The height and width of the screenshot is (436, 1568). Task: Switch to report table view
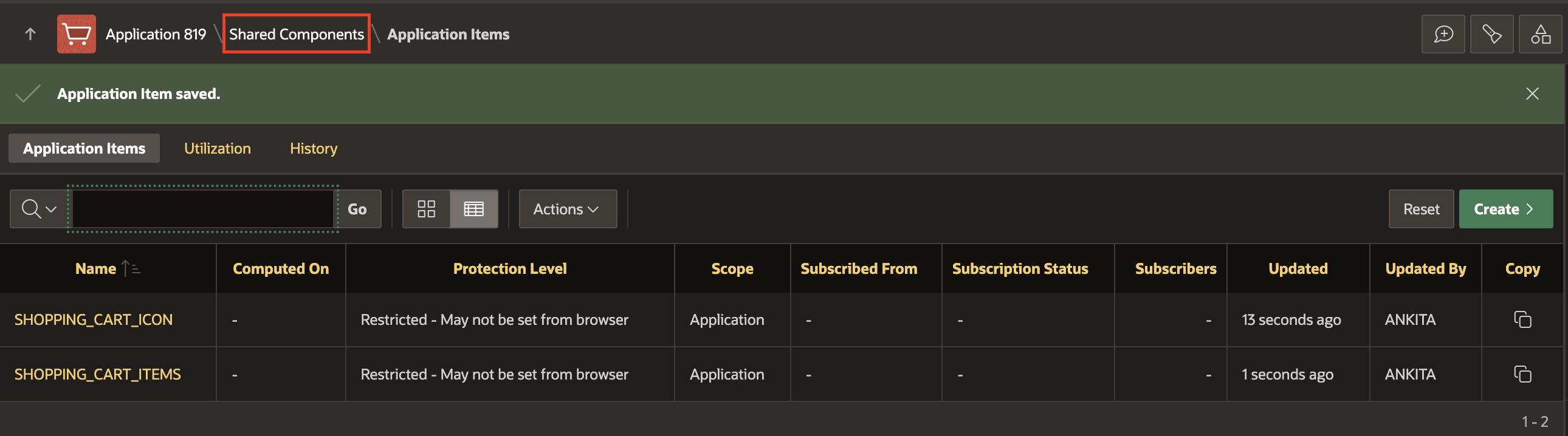coord(473,209)
